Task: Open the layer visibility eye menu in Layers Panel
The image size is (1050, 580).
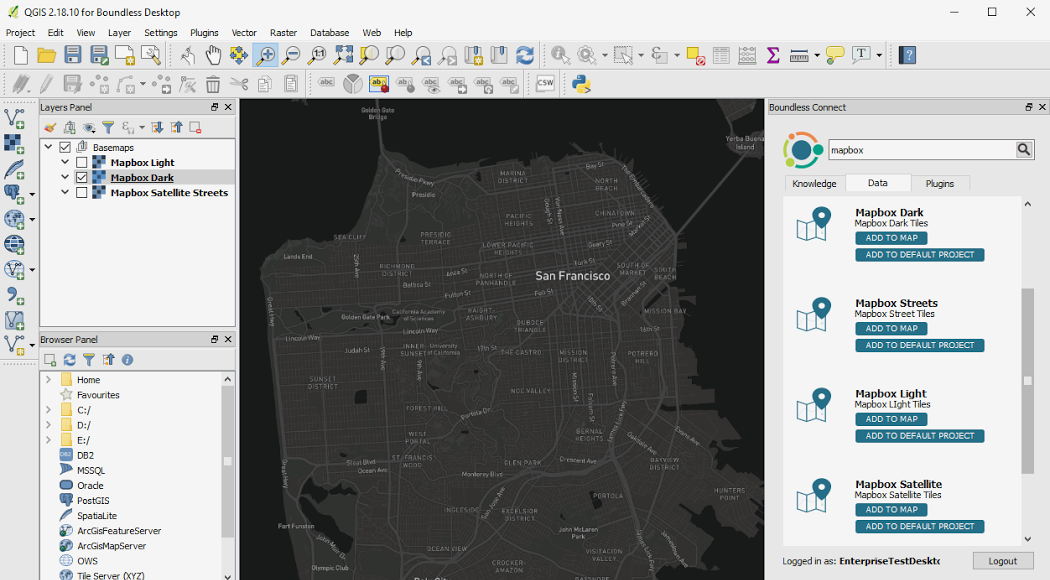Action: 89,127
